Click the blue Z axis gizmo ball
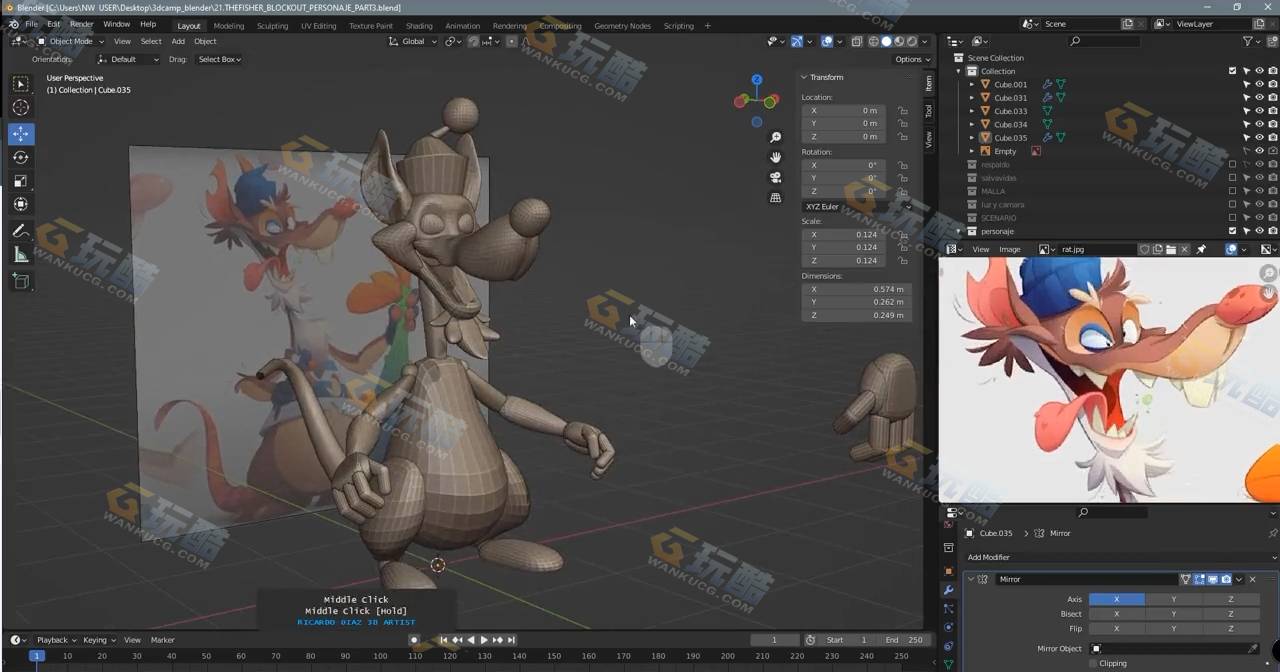The width and height of the screenshot is (1280, 672). 757,79
